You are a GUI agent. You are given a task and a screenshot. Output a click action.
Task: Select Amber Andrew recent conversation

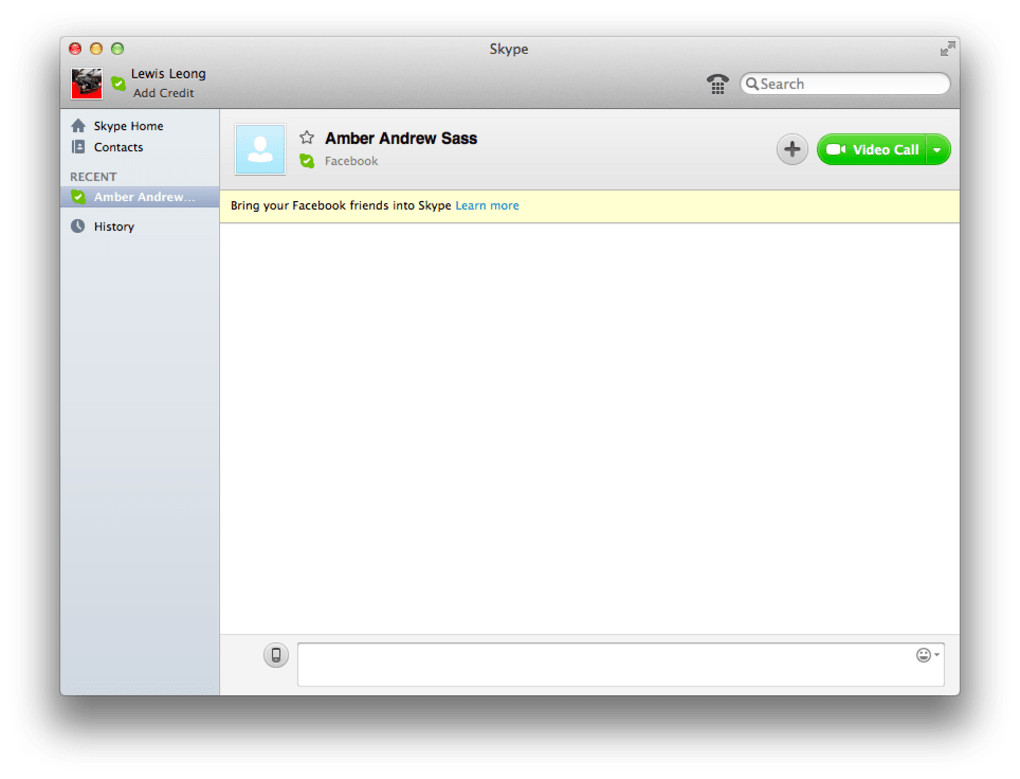point(140,197)
